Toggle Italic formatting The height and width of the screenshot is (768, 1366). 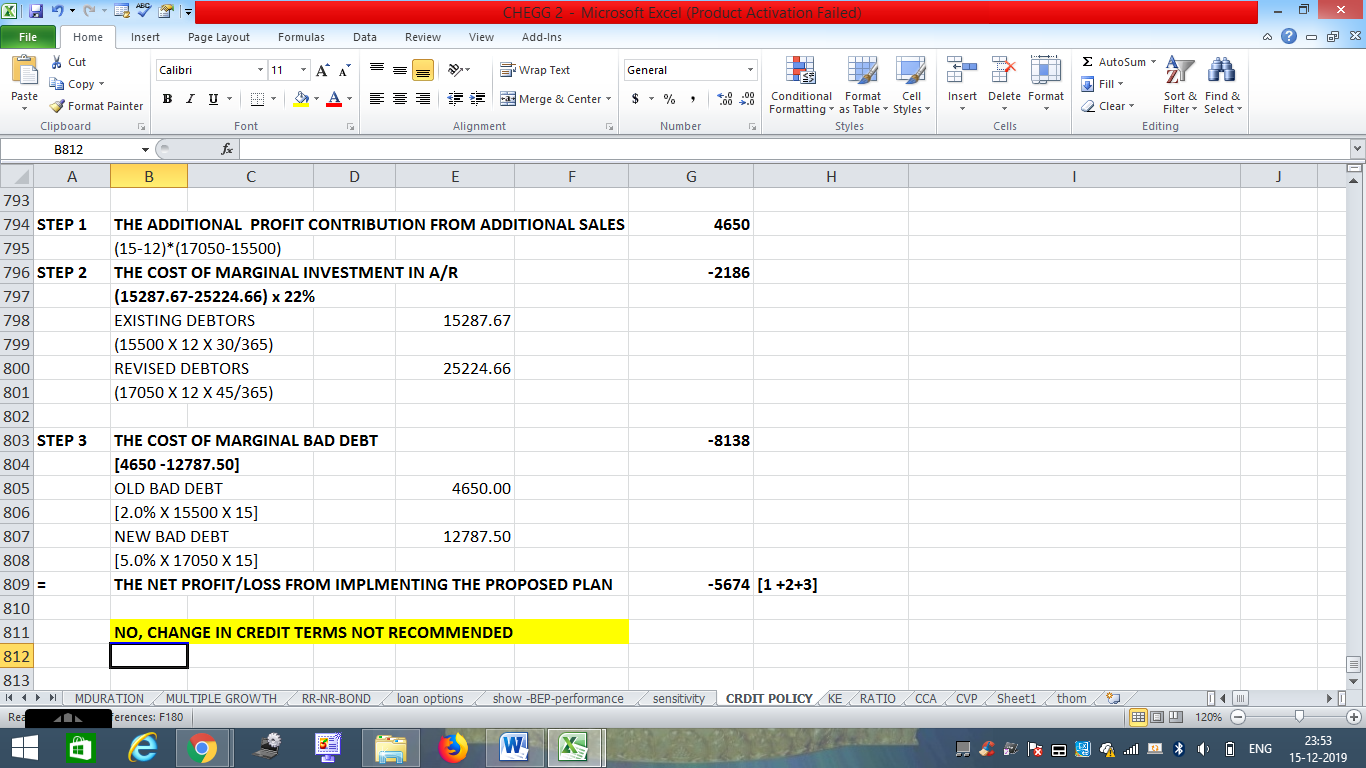[190, 99]
